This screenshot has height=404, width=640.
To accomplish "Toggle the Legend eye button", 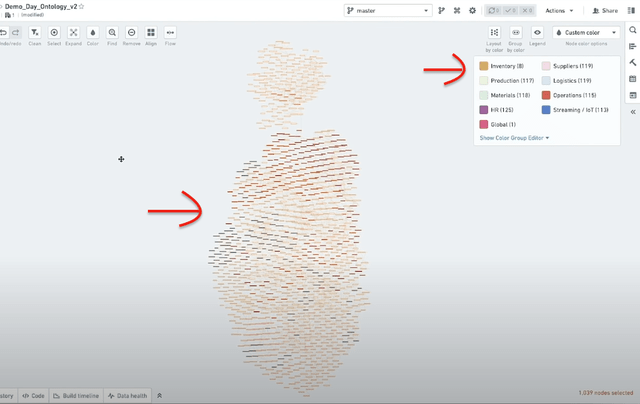I will click(x=537, y=33).
